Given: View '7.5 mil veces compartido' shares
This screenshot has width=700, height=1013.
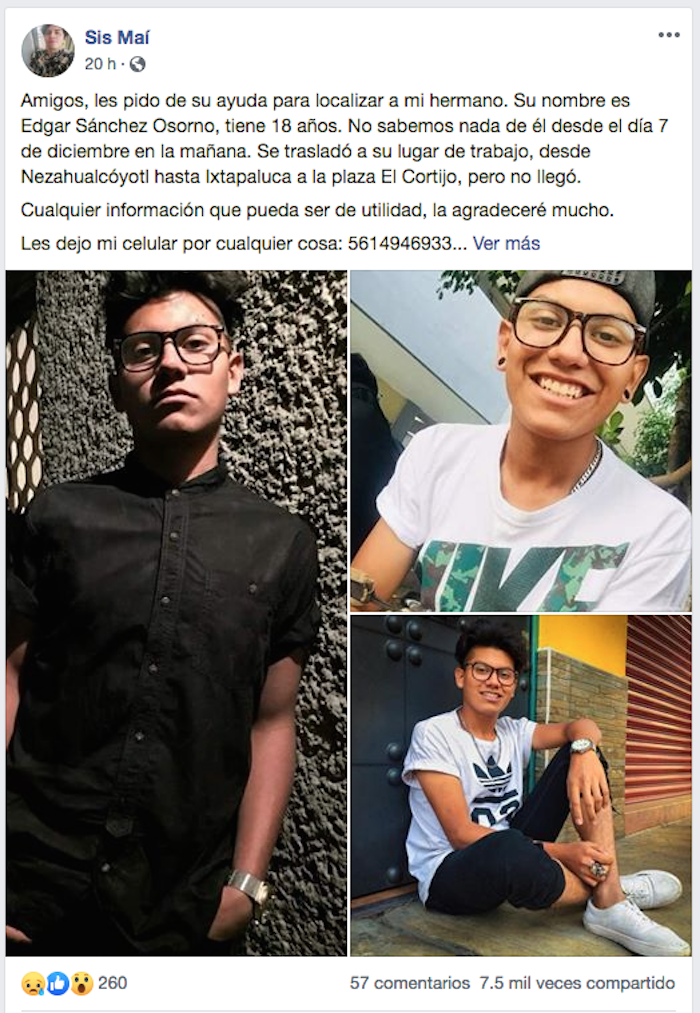Looking at the screenshot, I should pos(577,983).
